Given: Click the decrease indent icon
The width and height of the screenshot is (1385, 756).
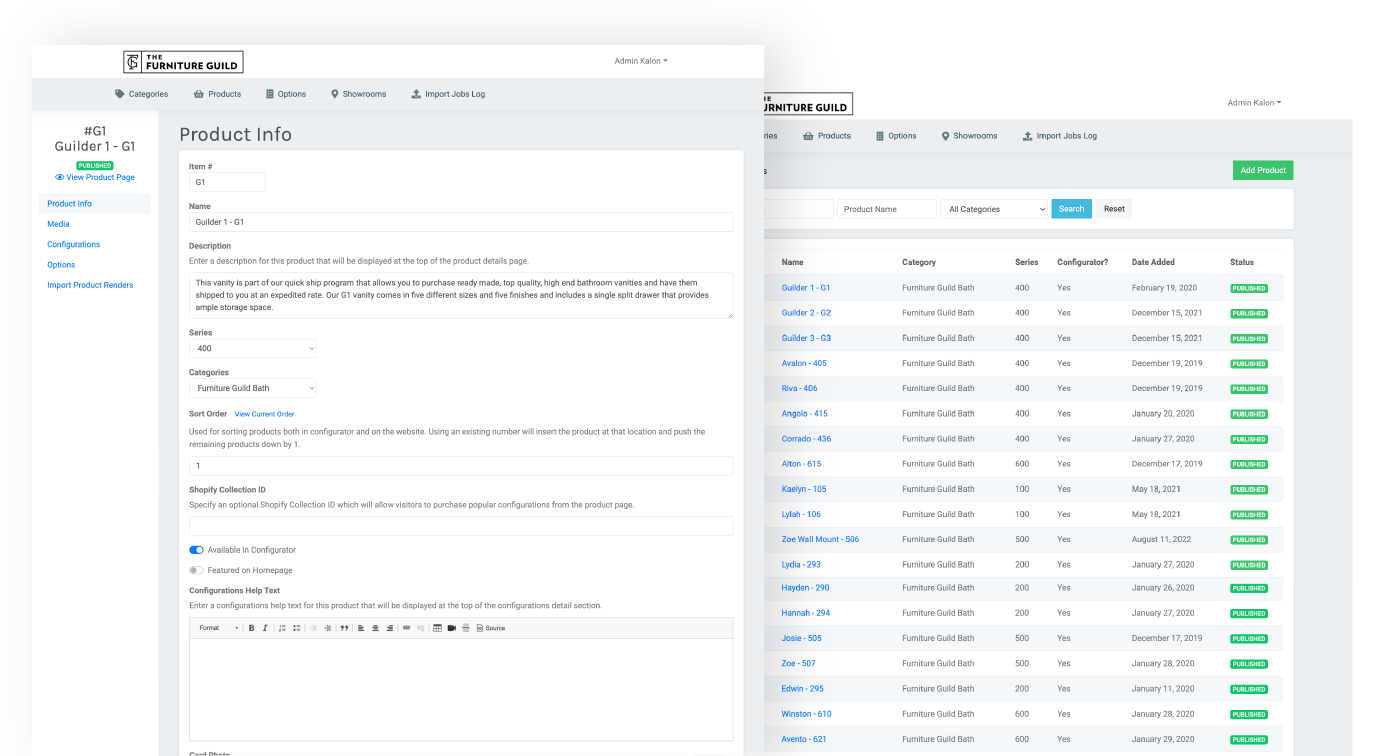Looking at the screenshot, I should (x=313, y=628).
